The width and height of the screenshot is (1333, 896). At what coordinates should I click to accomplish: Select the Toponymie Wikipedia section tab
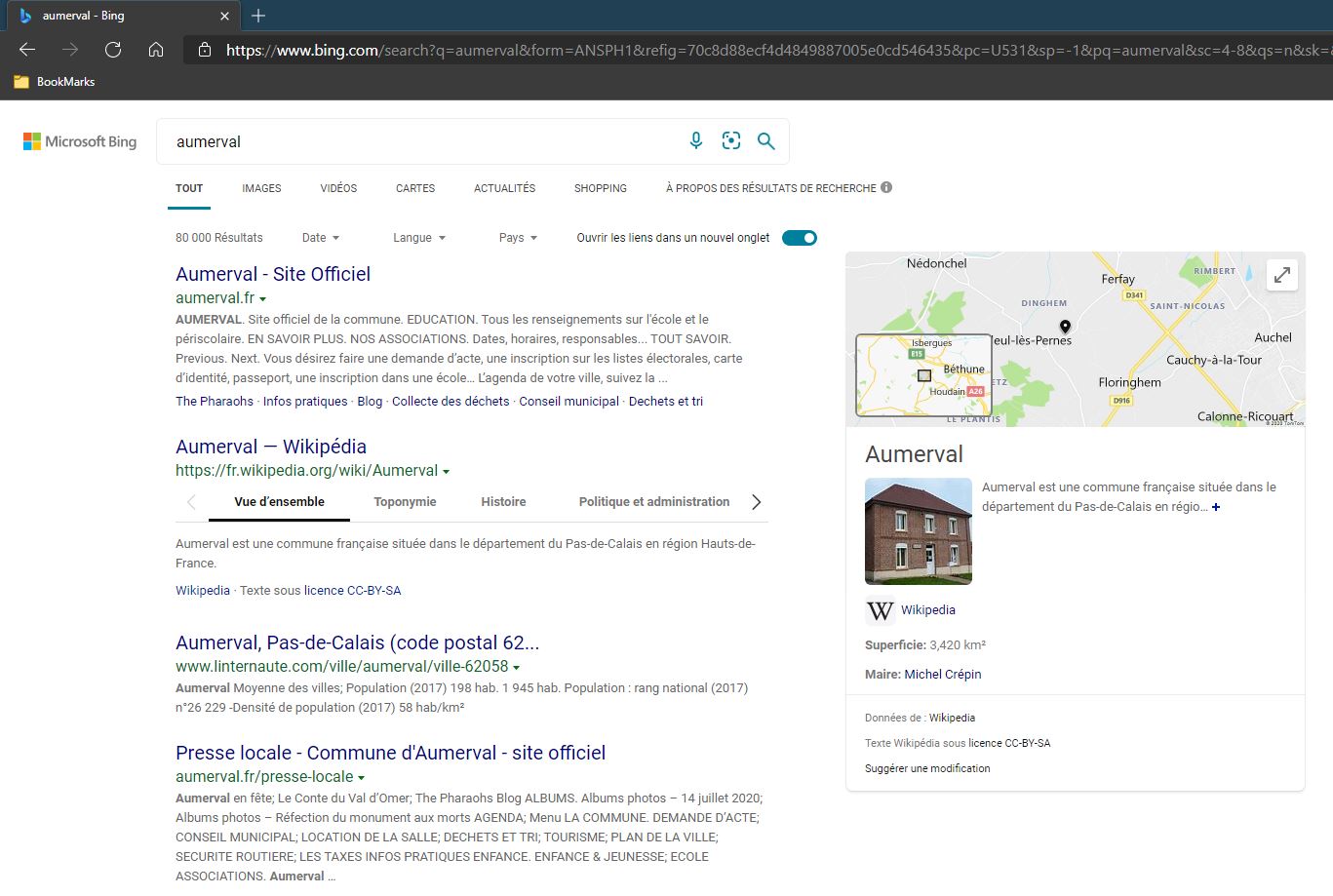click(x=405, y=502)
